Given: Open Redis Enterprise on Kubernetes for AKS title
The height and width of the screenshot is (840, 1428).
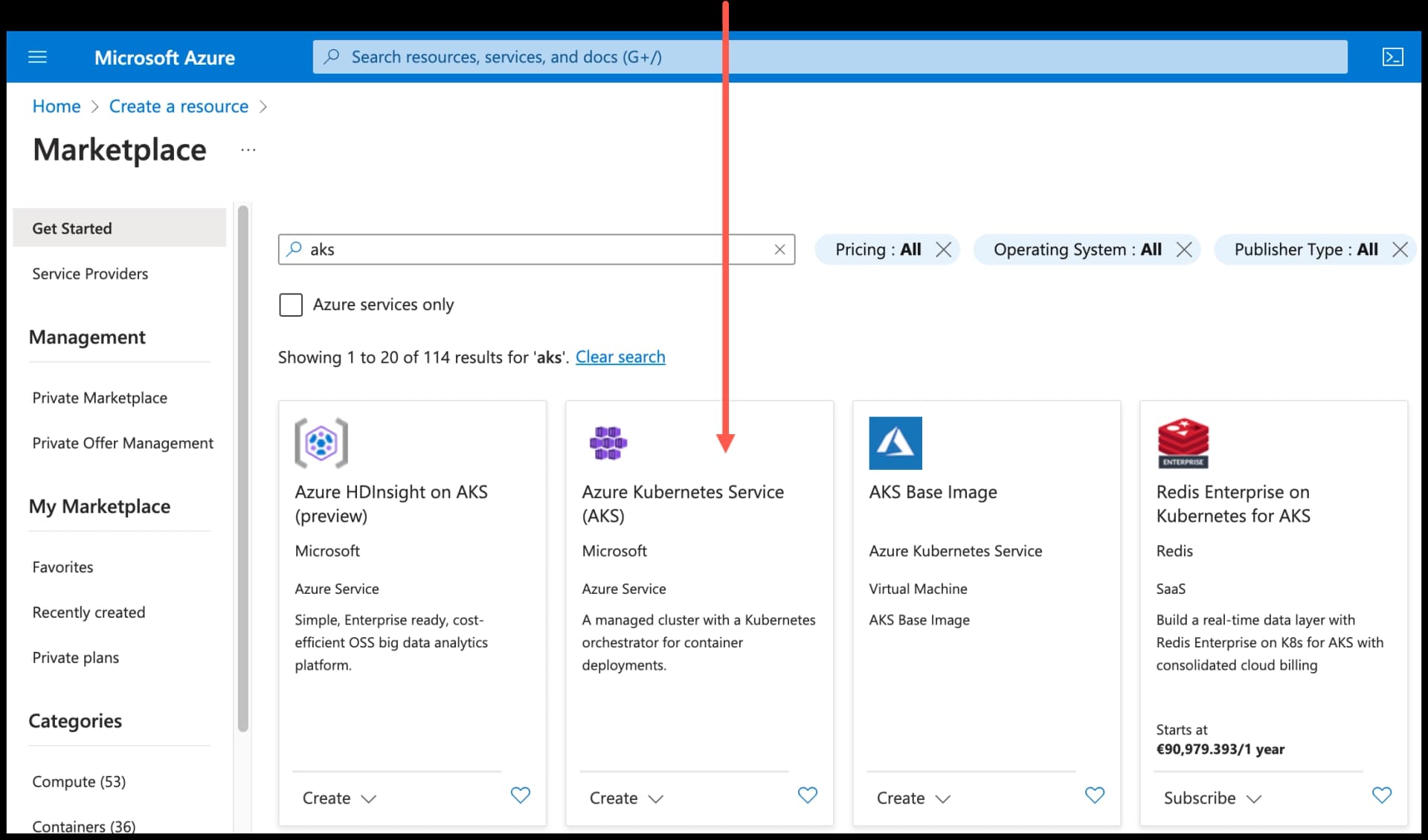Looking at the screenshot, I should coord(1233,504).
